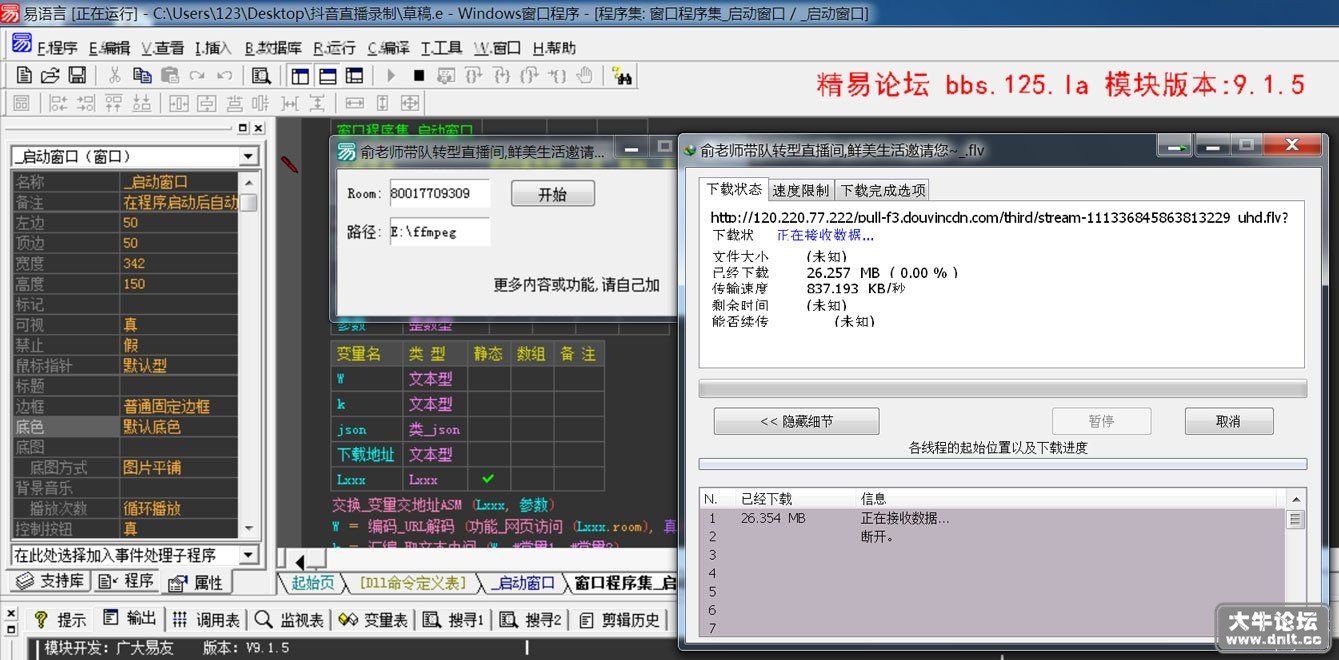The height and width of the screenshot is (660, 1339).
Task: Toggle the left-pane work folder layout icon
Action: pyautogui.click(x=299, y=75)
